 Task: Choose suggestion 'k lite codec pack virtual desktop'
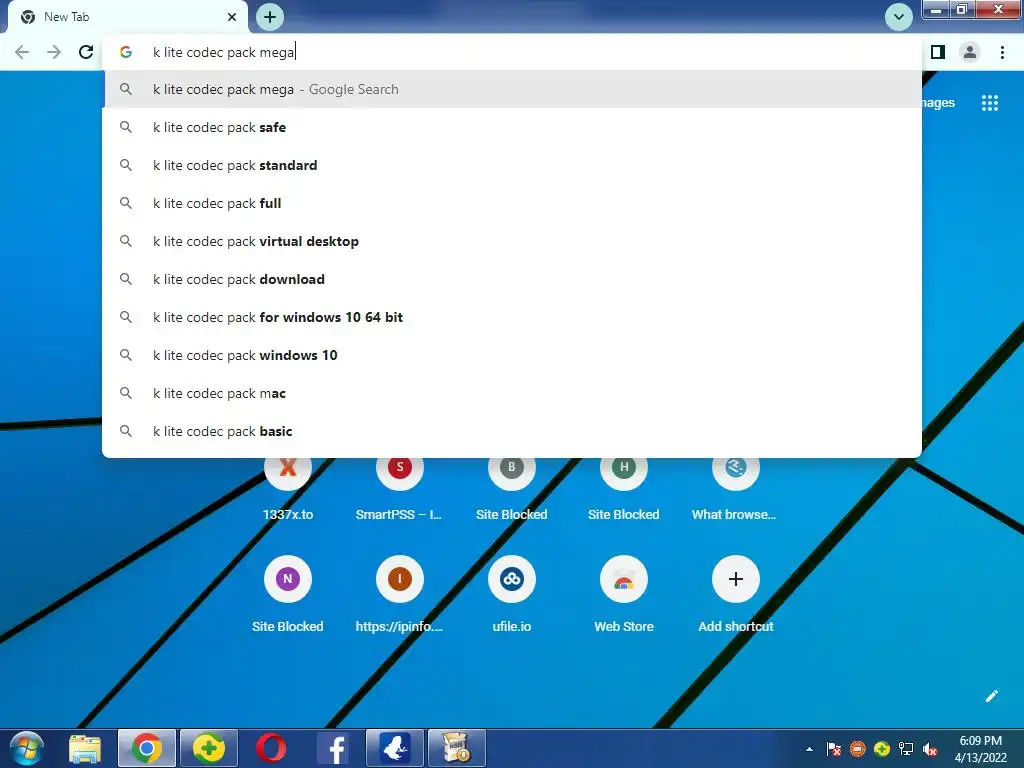[x=512, y=241]
